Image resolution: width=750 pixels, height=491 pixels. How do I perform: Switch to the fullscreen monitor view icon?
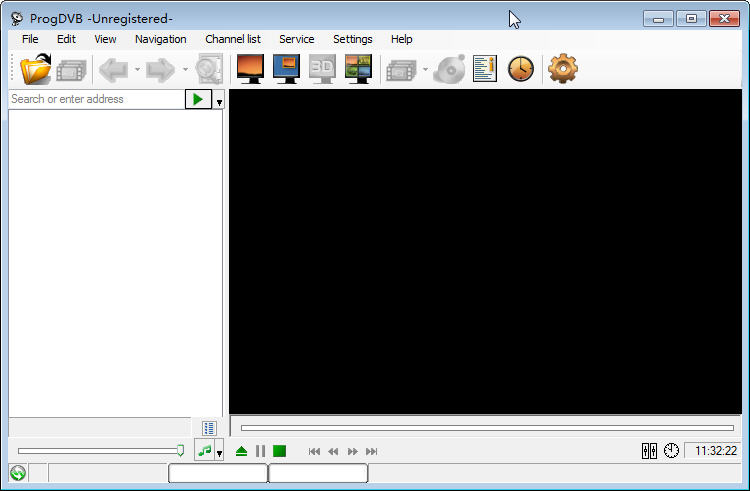pyautogui.click(x=250, y=69)
